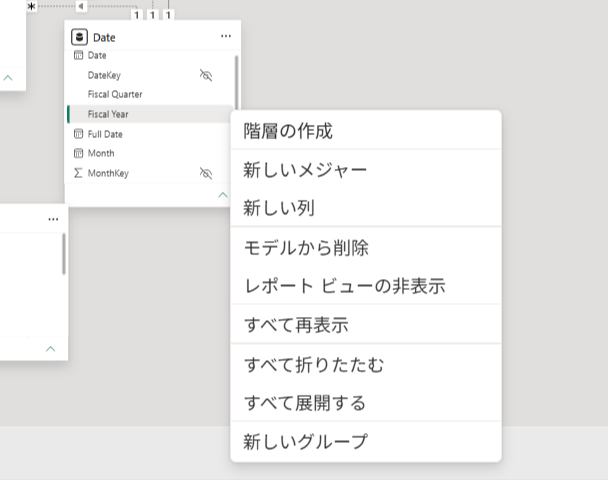Open the Date table more options ellipsis
The image size is (608, 480).
tap(226, 36)
